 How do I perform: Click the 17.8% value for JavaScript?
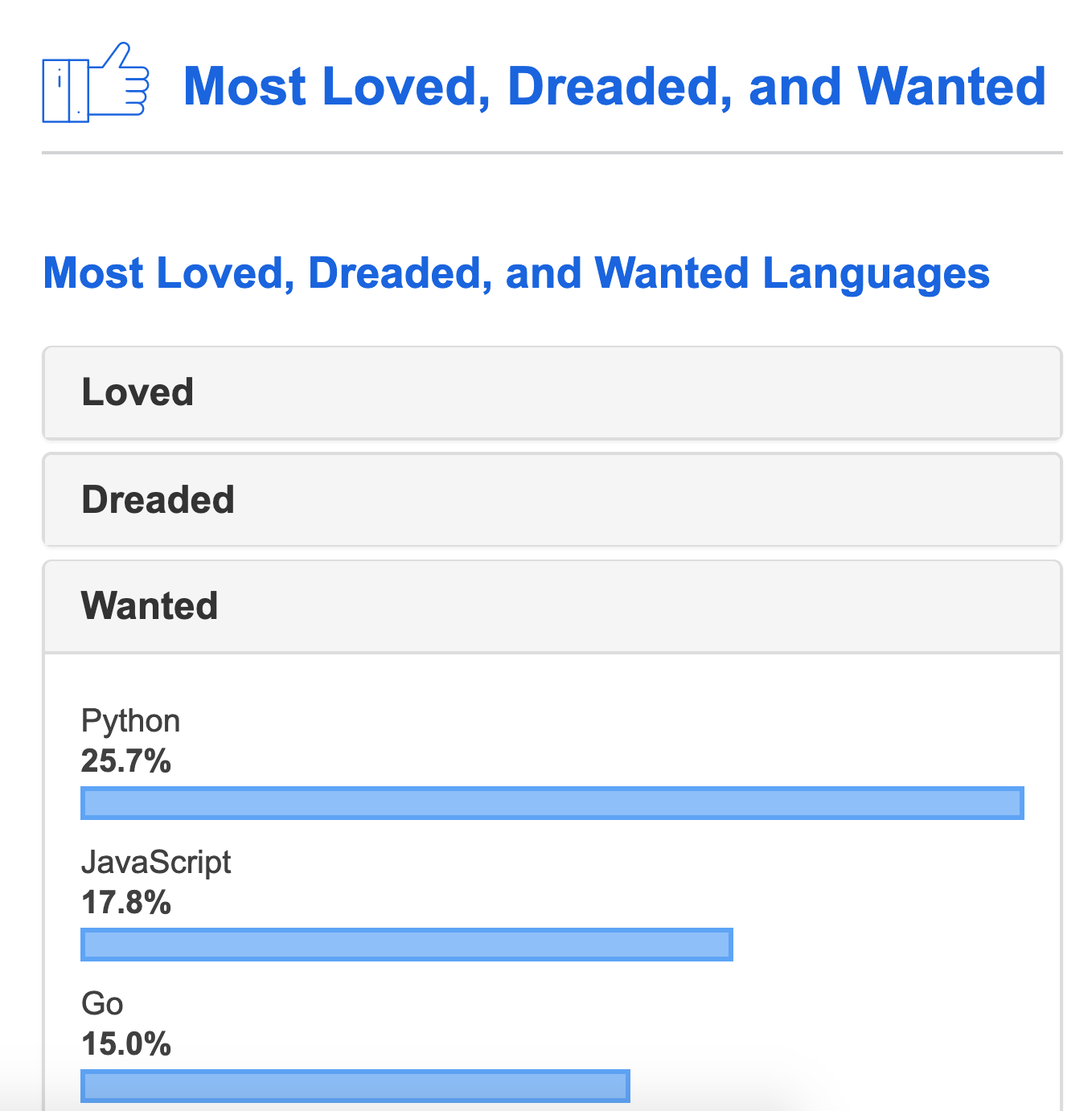coord(126,902)
